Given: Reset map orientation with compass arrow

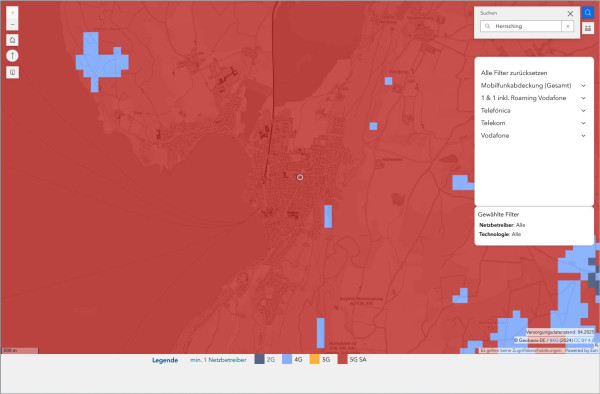Looking at the screenshot, I should tap(12, 56).
